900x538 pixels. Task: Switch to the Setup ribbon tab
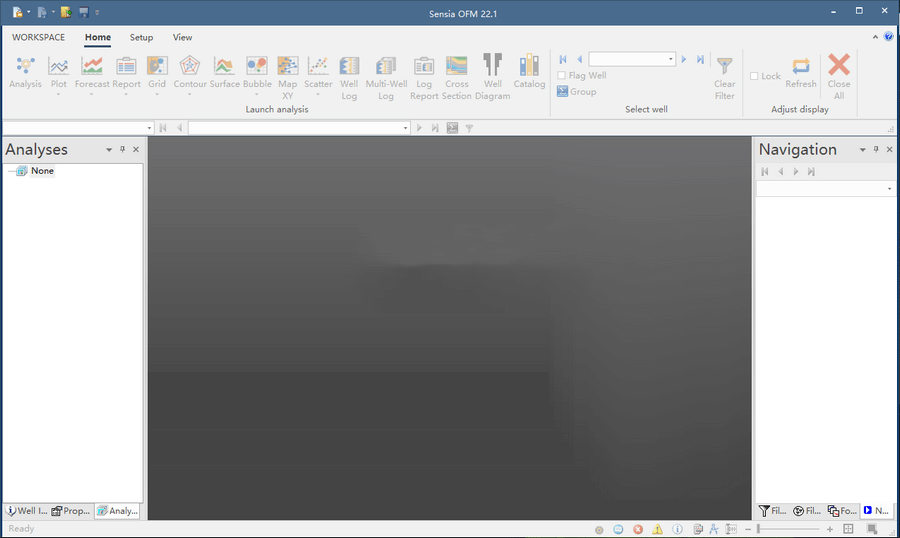[x=141, y=37]
